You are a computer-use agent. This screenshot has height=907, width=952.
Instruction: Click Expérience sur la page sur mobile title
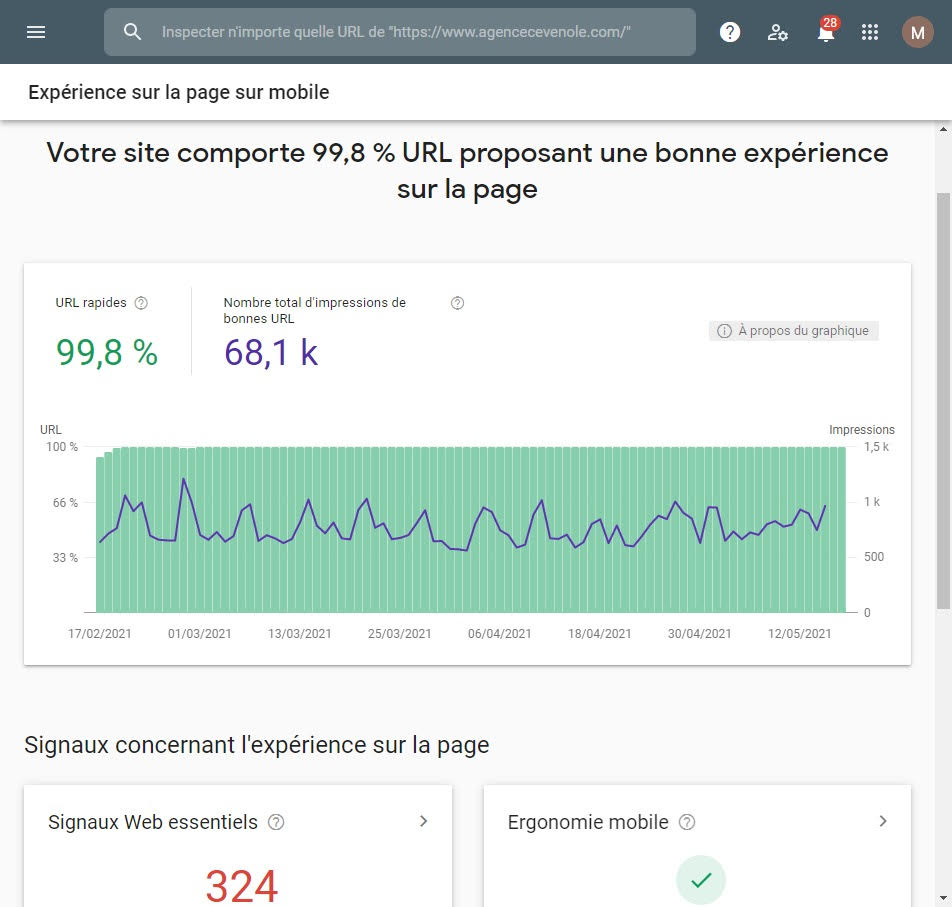click(x=178, y=92)
